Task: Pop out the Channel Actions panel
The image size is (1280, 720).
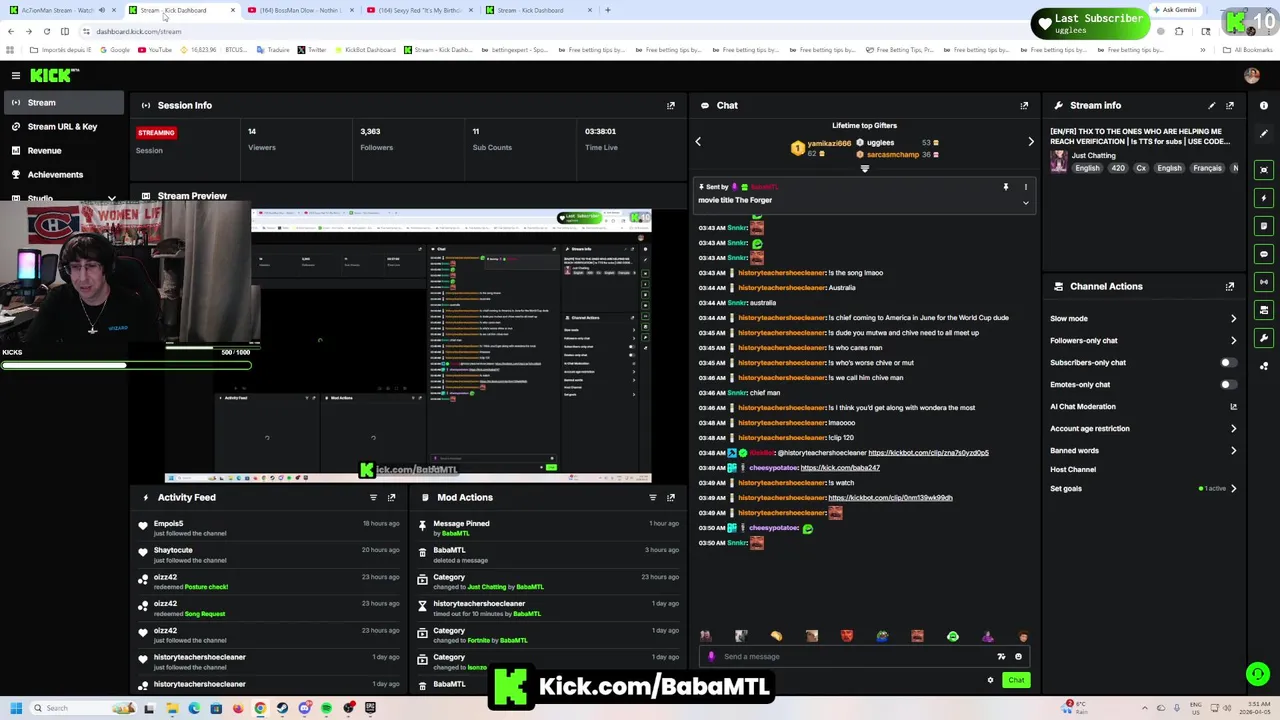Action: coord(1230,286)
